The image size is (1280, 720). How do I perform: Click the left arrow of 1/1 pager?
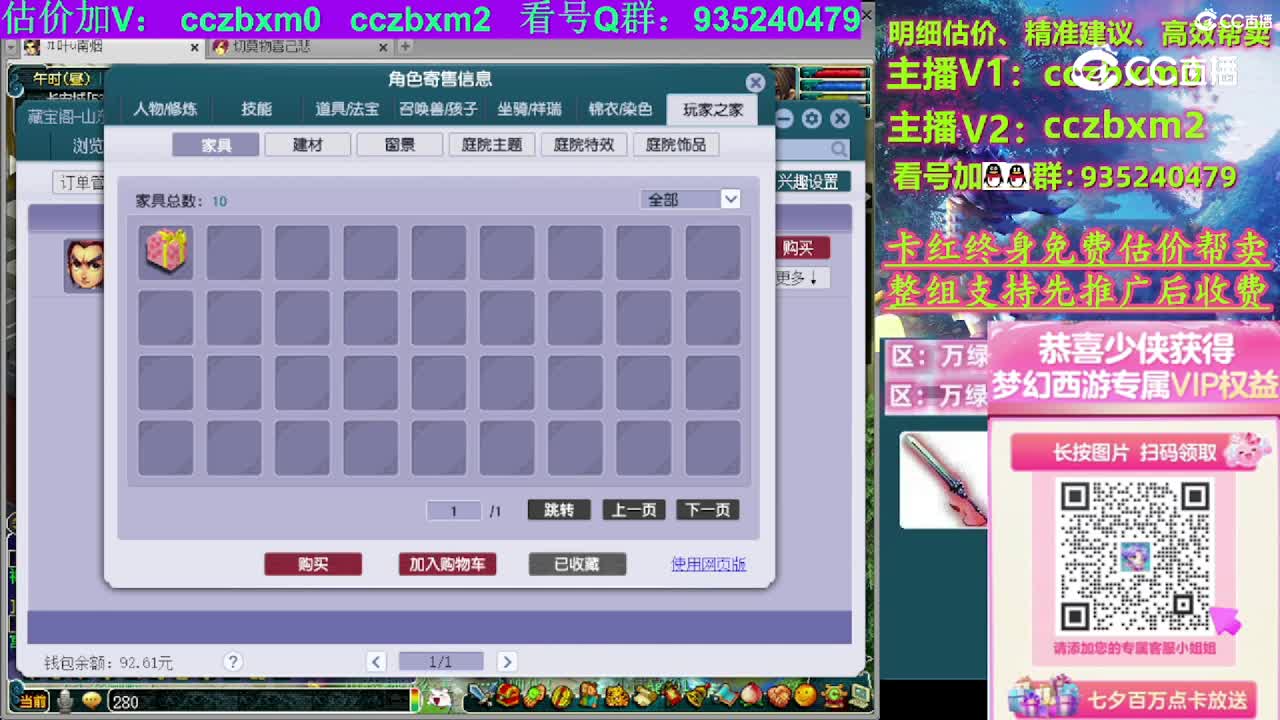click(376, 661)
